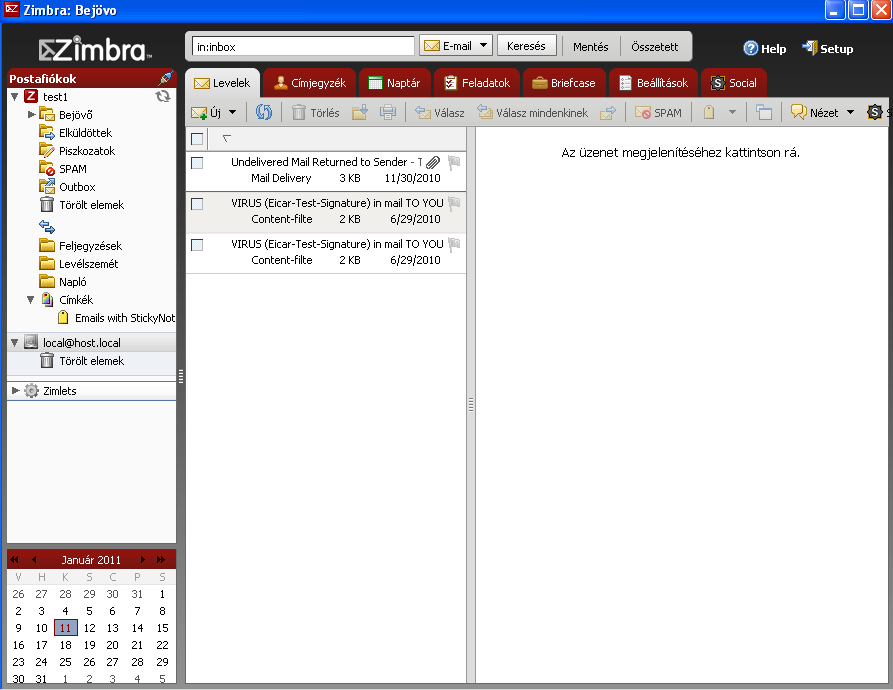The width and height of the screenshot is (893, 690).
Task: Click the New message envelope icon
Action: [199, 113]
